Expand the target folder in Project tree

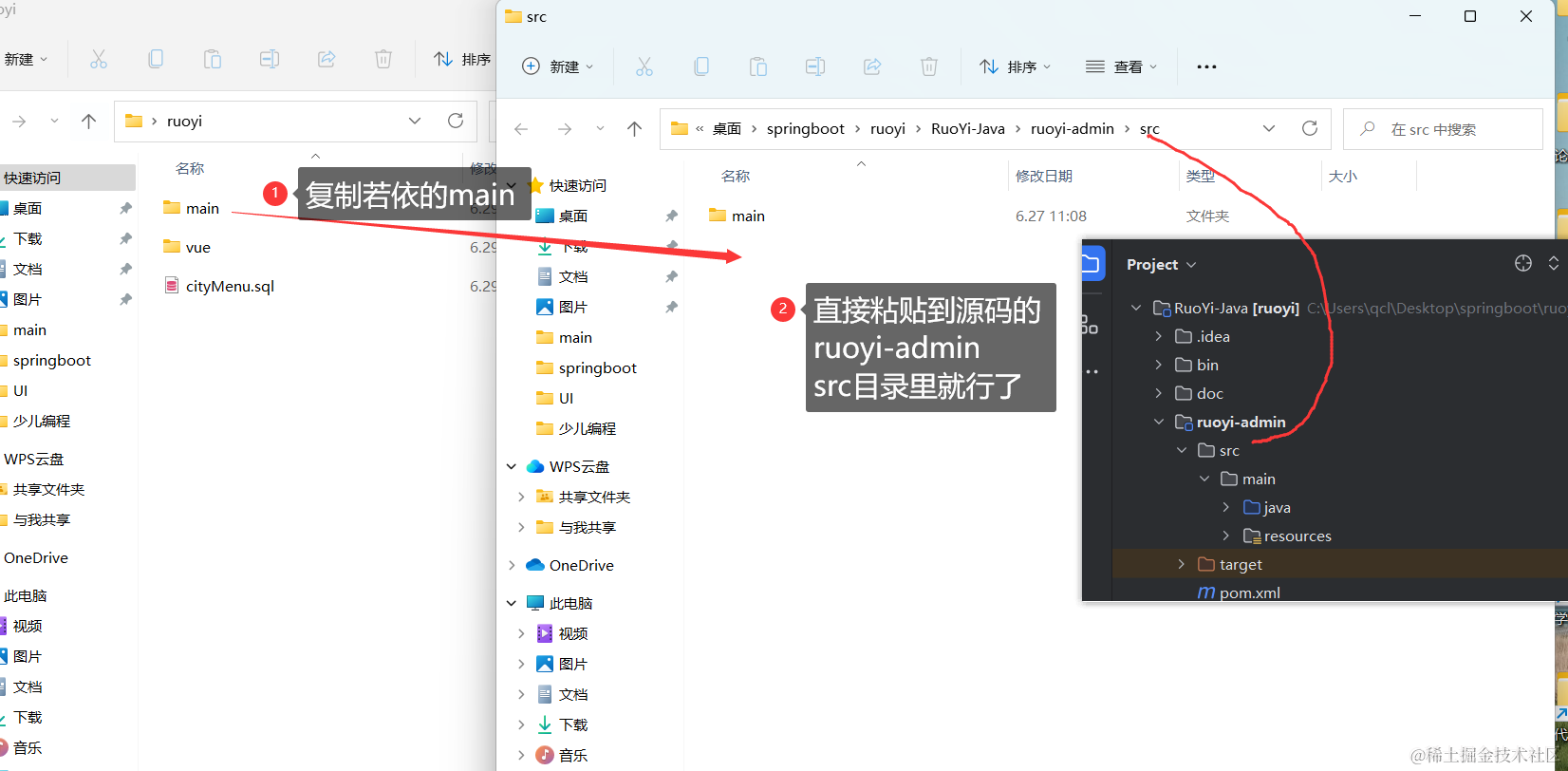tap(1182, 564)
